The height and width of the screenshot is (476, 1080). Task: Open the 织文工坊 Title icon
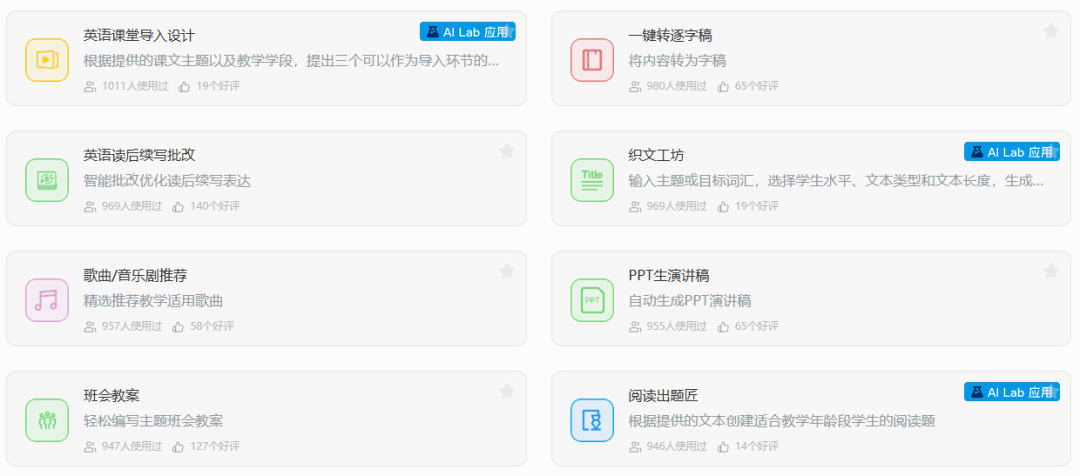[x=592, y=180]
